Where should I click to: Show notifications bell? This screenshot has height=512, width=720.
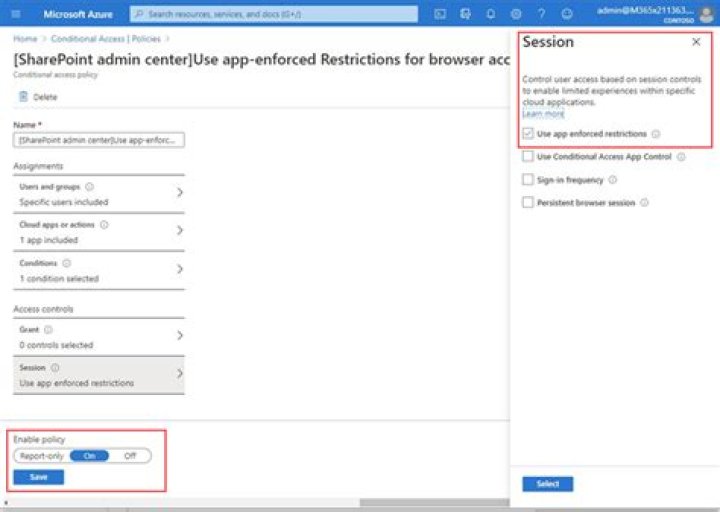pos(490,14)
